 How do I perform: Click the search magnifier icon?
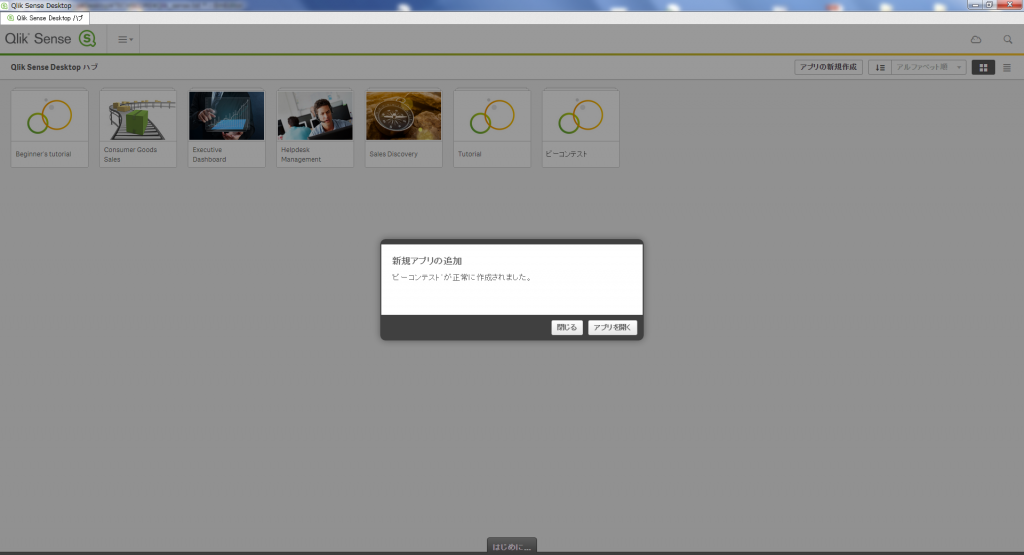(1008, 39)
